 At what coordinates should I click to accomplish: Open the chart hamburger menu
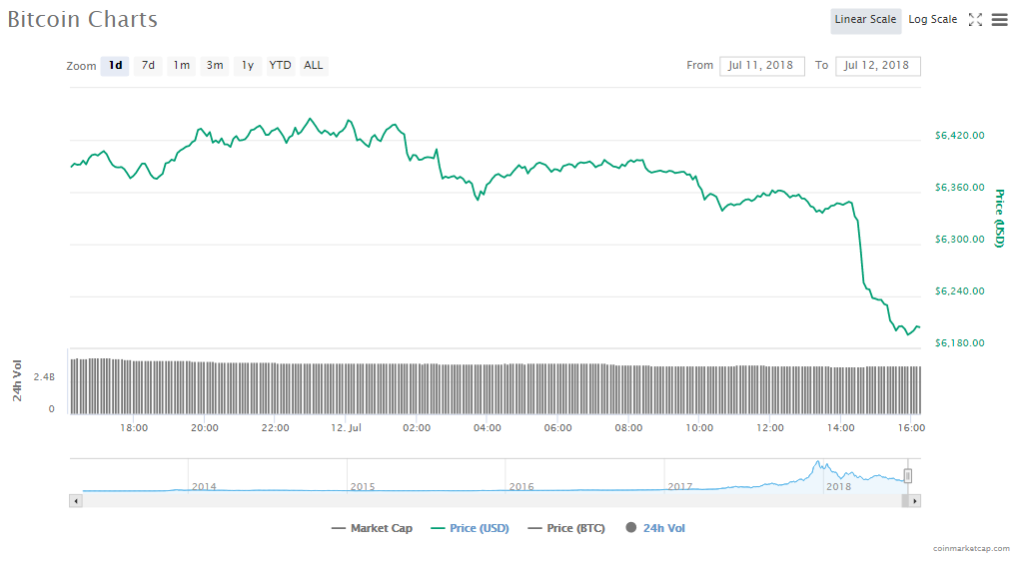(x=999, y=19)
